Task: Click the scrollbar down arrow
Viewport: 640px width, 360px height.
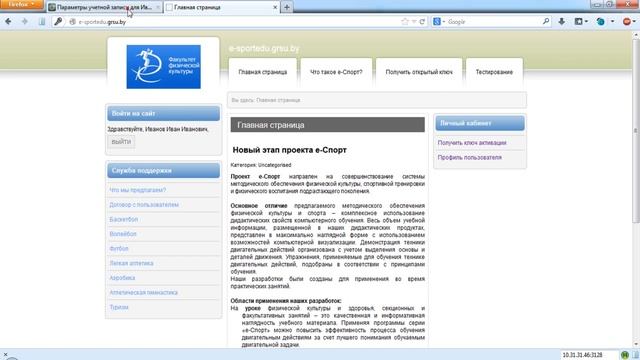Action: pos(636,345)
